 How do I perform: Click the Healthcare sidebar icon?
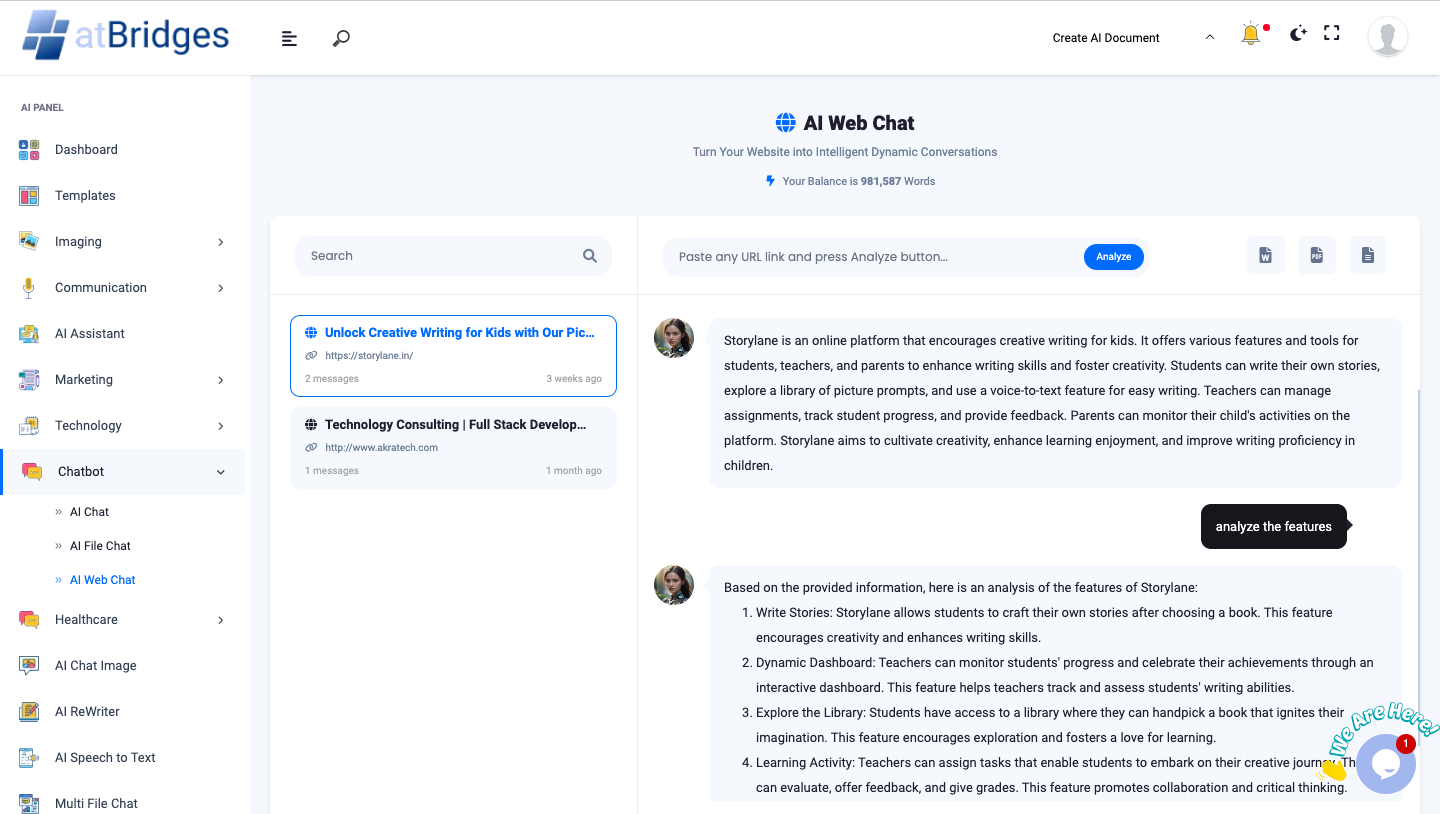(x=29, y=620)
